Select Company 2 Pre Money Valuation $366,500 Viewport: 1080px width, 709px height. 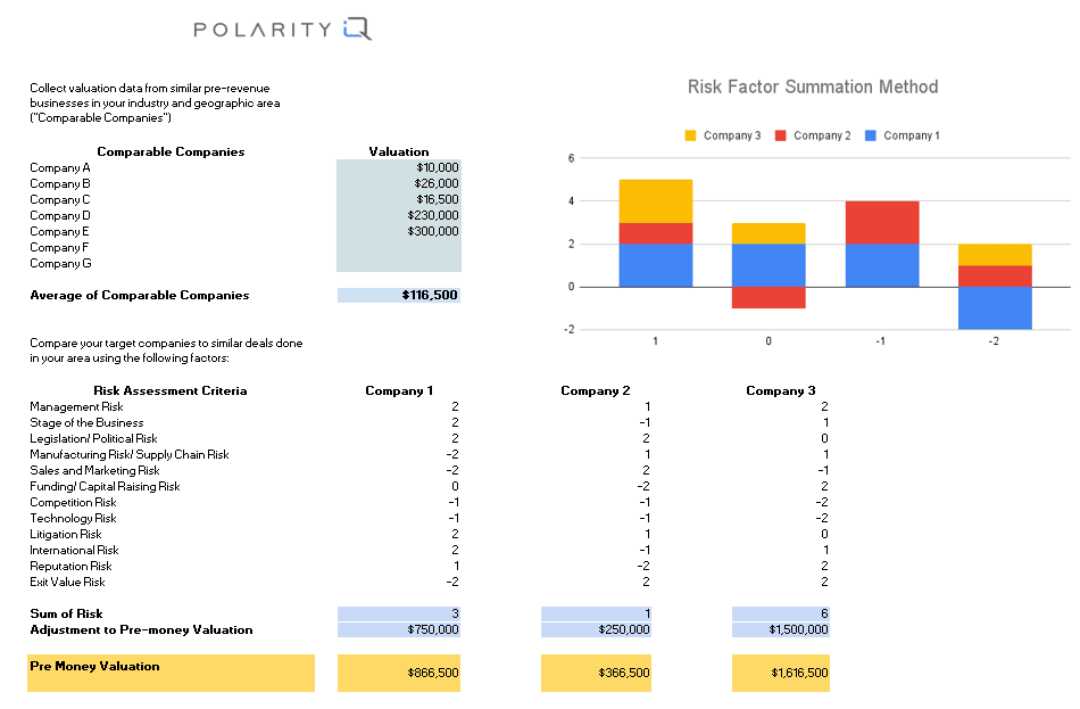595,673
